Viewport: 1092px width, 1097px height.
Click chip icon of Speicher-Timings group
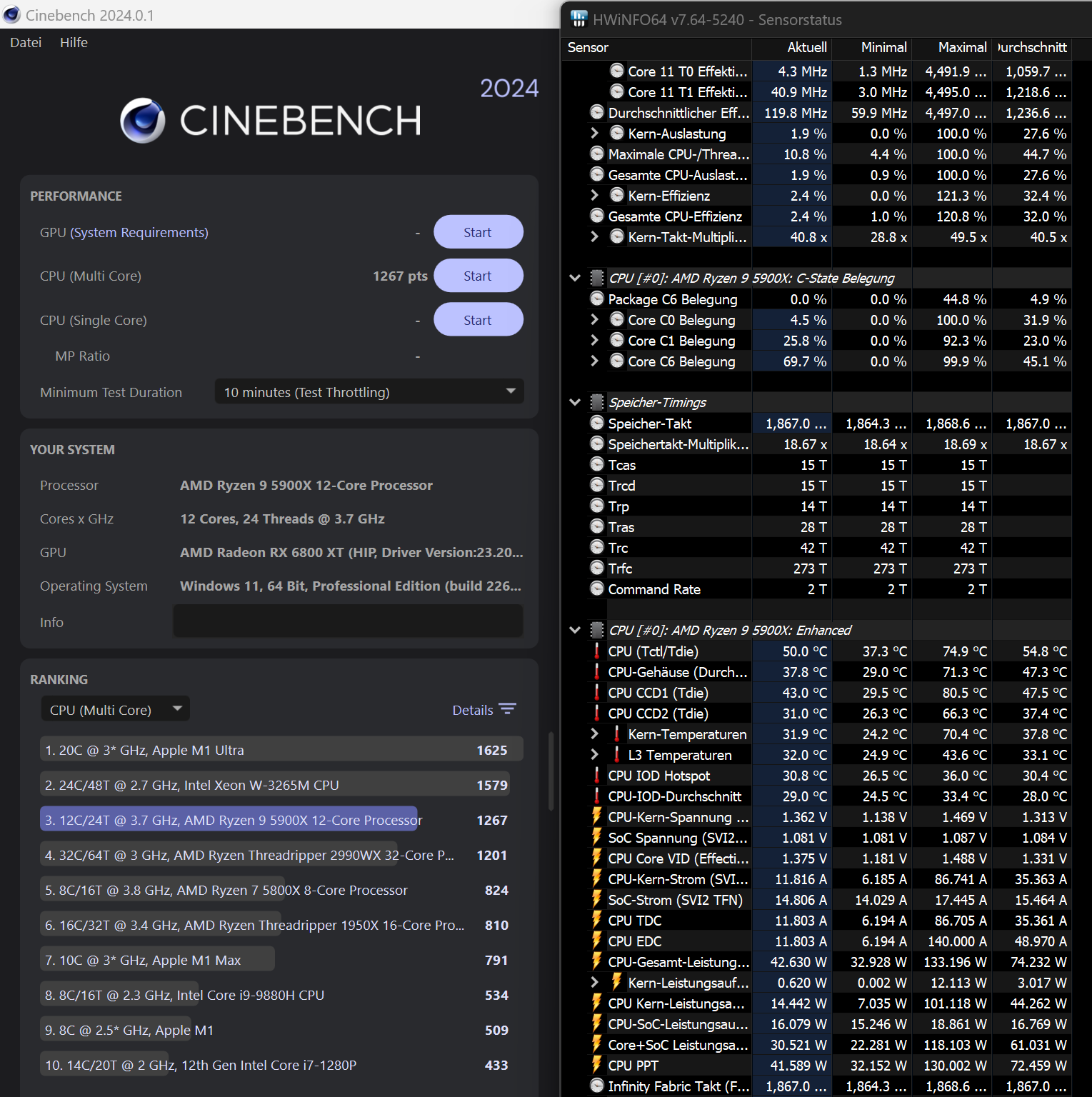pyautogui.click(x=597, y=402)
